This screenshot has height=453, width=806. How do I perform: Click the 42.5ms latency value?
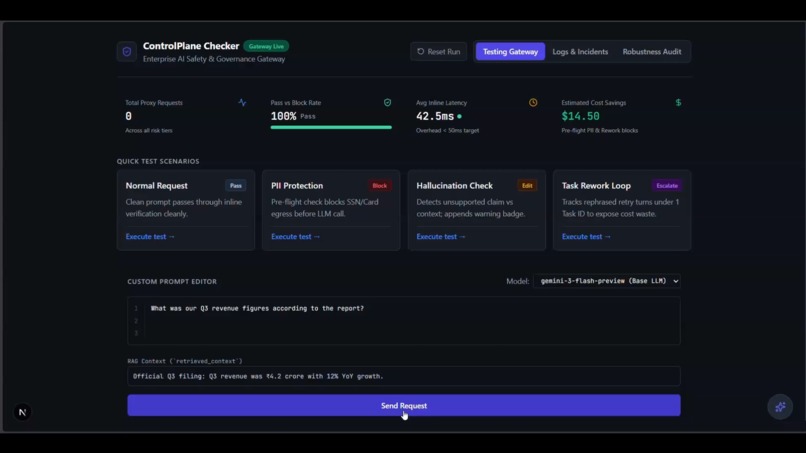coord(435,116)
